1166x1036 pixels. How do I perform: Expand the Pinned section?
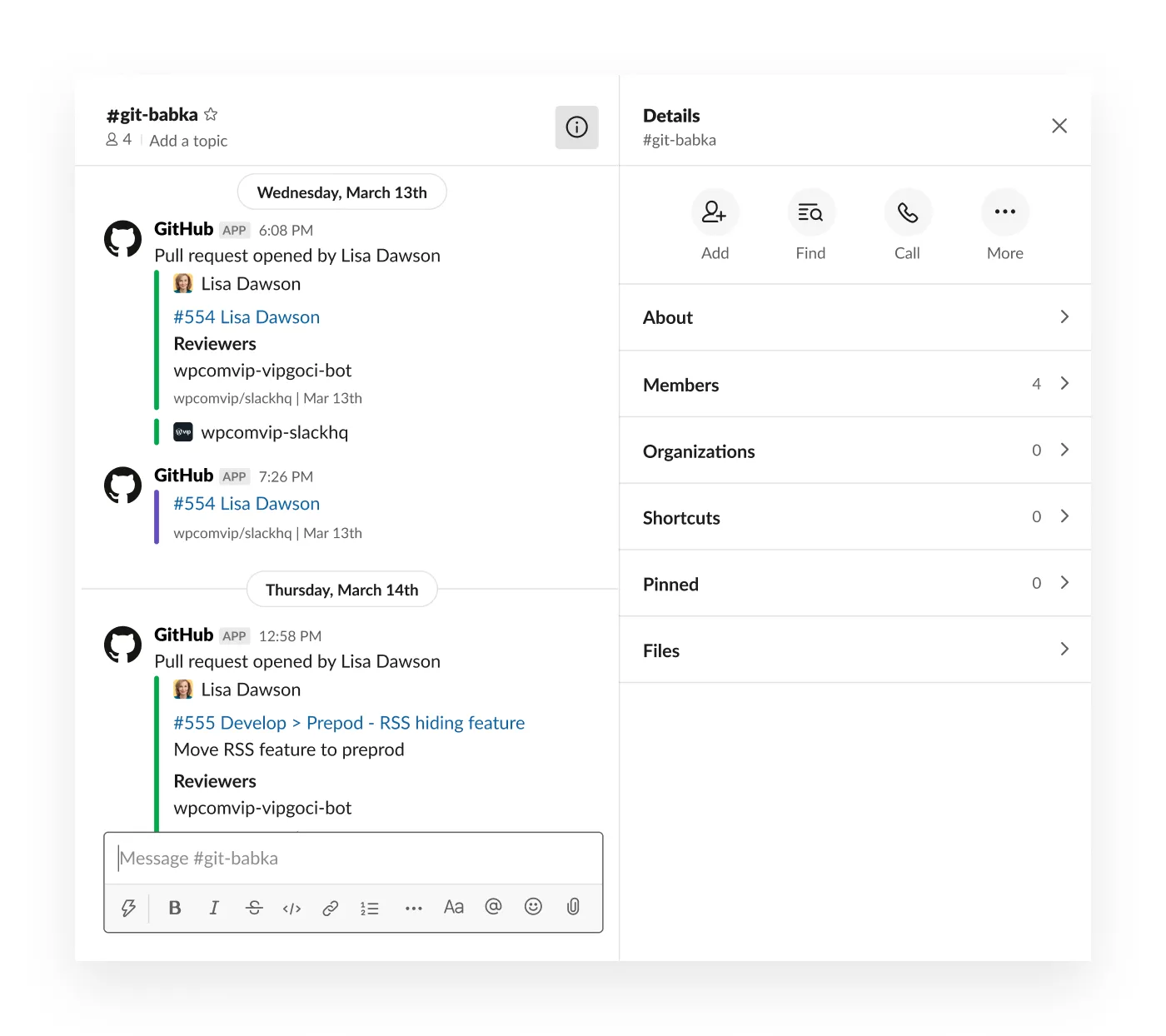click(x=855, y=584)
